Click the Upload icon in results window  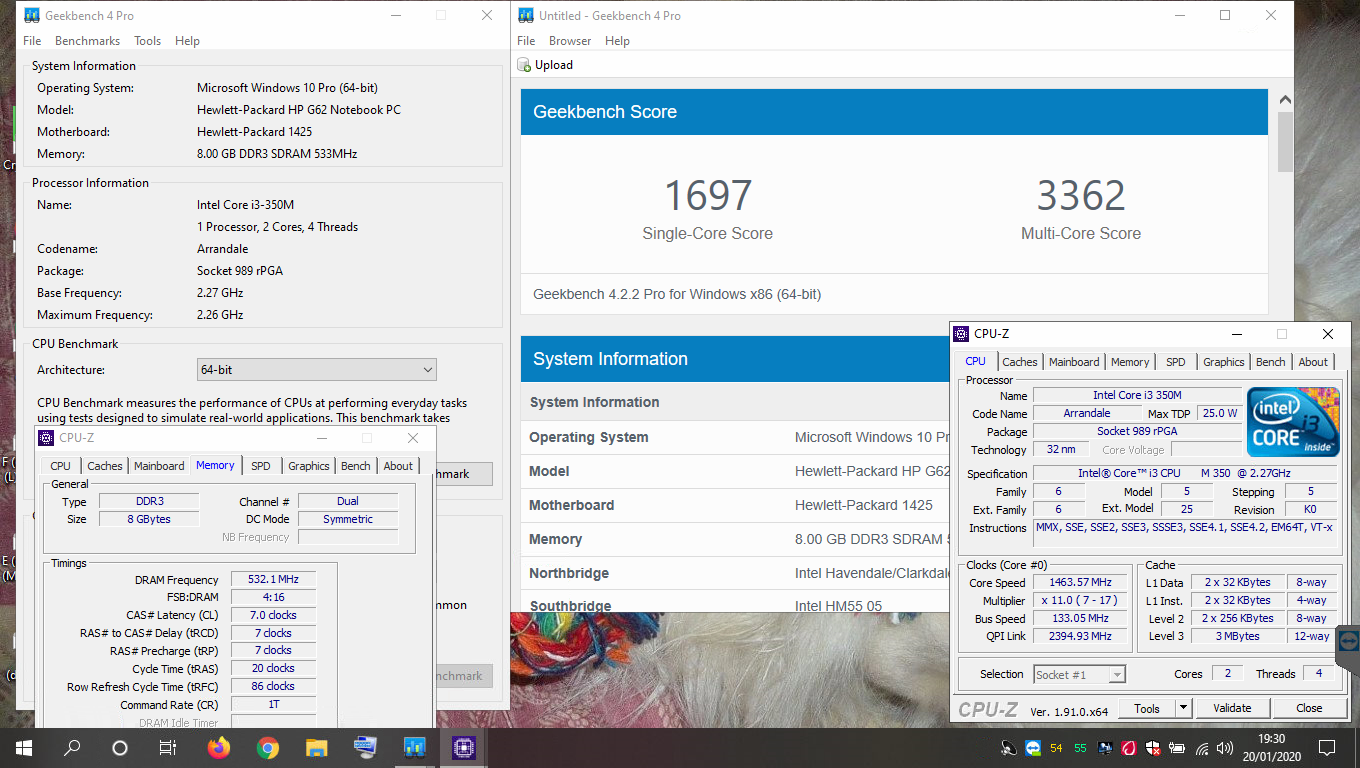(524, 65)
